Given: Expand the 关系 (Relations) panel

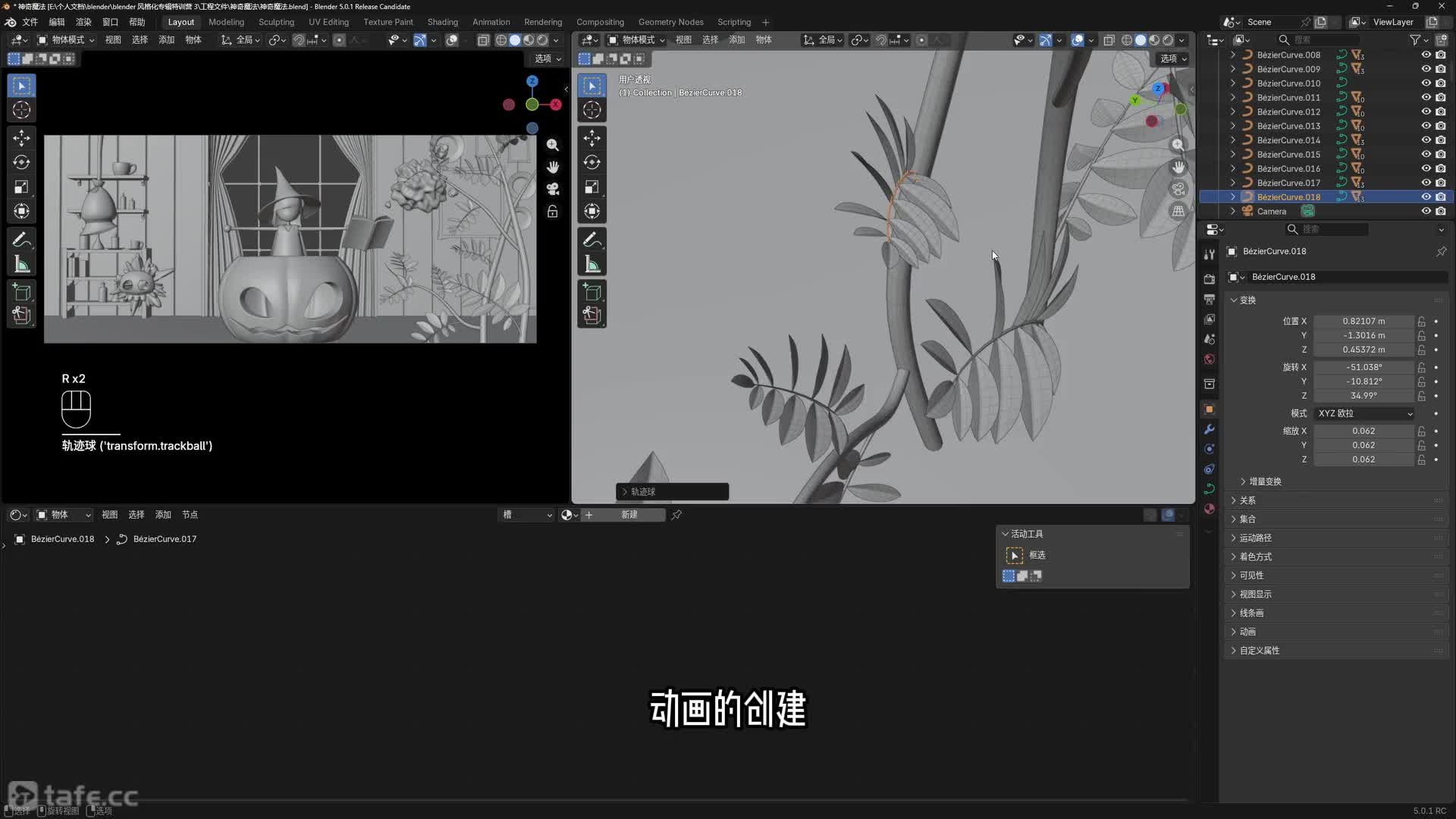Looking at the screenshot, I should pos(1247,500).
